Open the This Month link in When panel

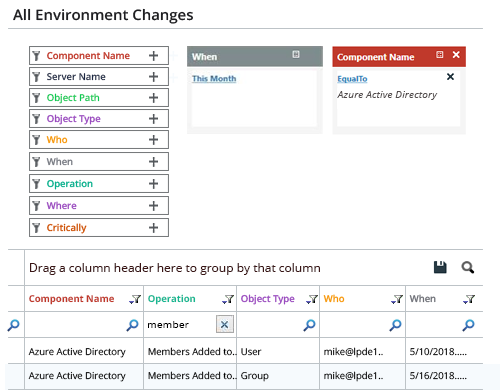point(214,79)
